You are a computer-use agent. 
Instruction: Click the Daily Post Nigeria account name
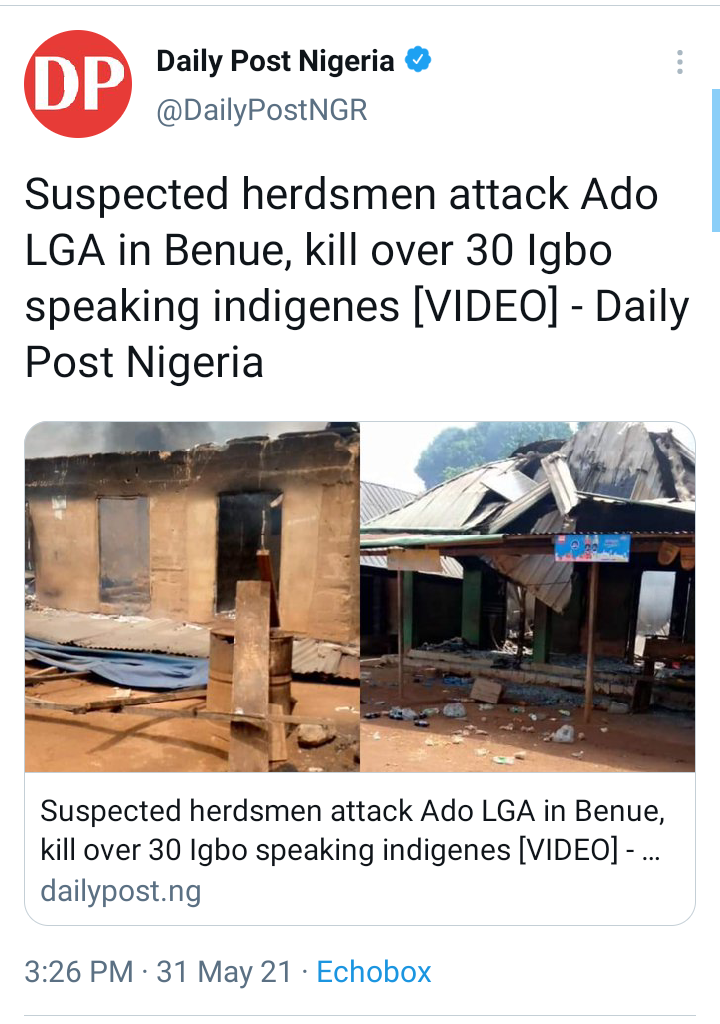point(275,61)
